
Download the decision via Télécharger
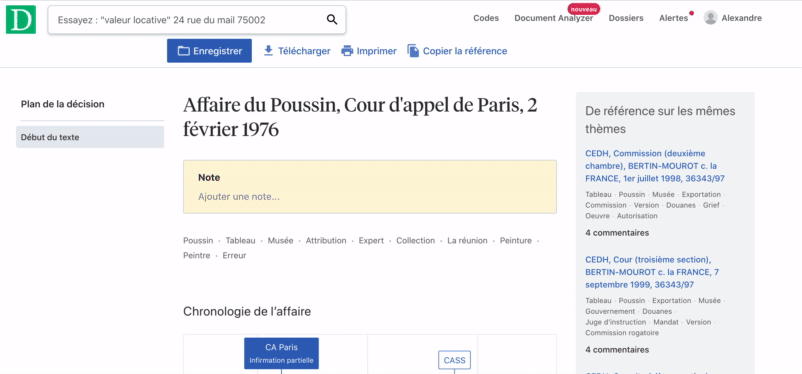297,51
